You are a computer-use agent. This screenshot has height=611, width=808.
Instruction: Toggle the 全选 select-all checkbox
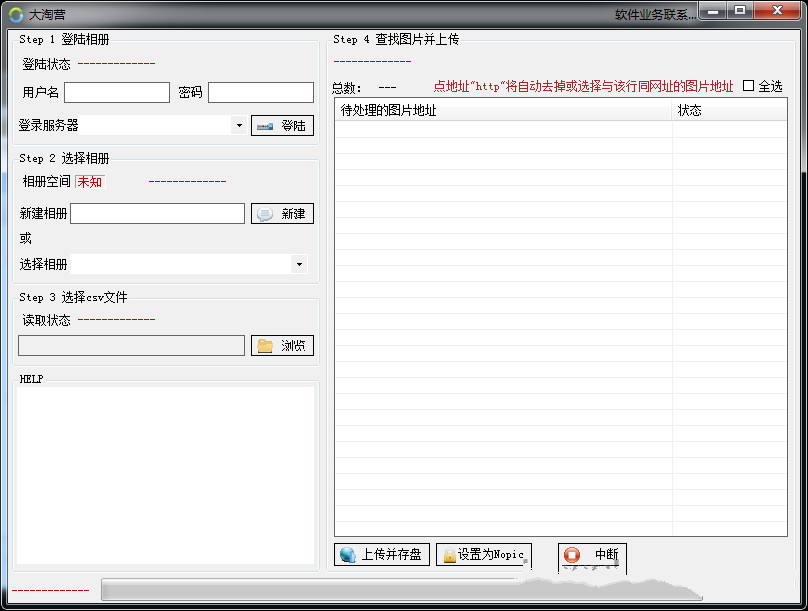(x=748, y=86)
